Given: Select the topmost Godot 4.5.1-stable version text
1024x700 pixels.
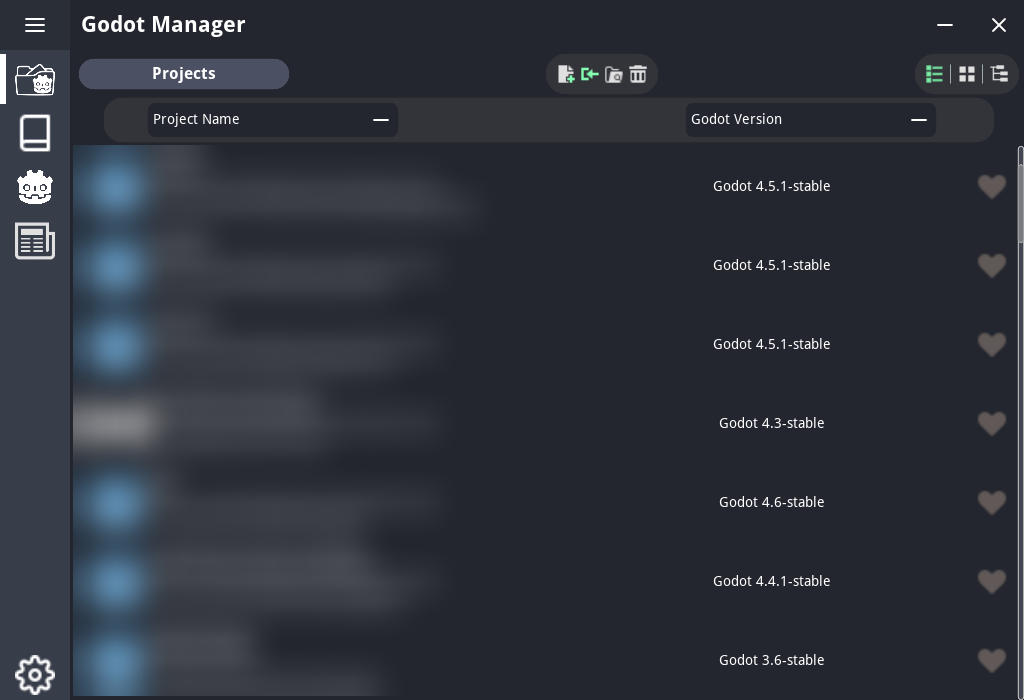Looking at the screenshot, I should 771,186.
